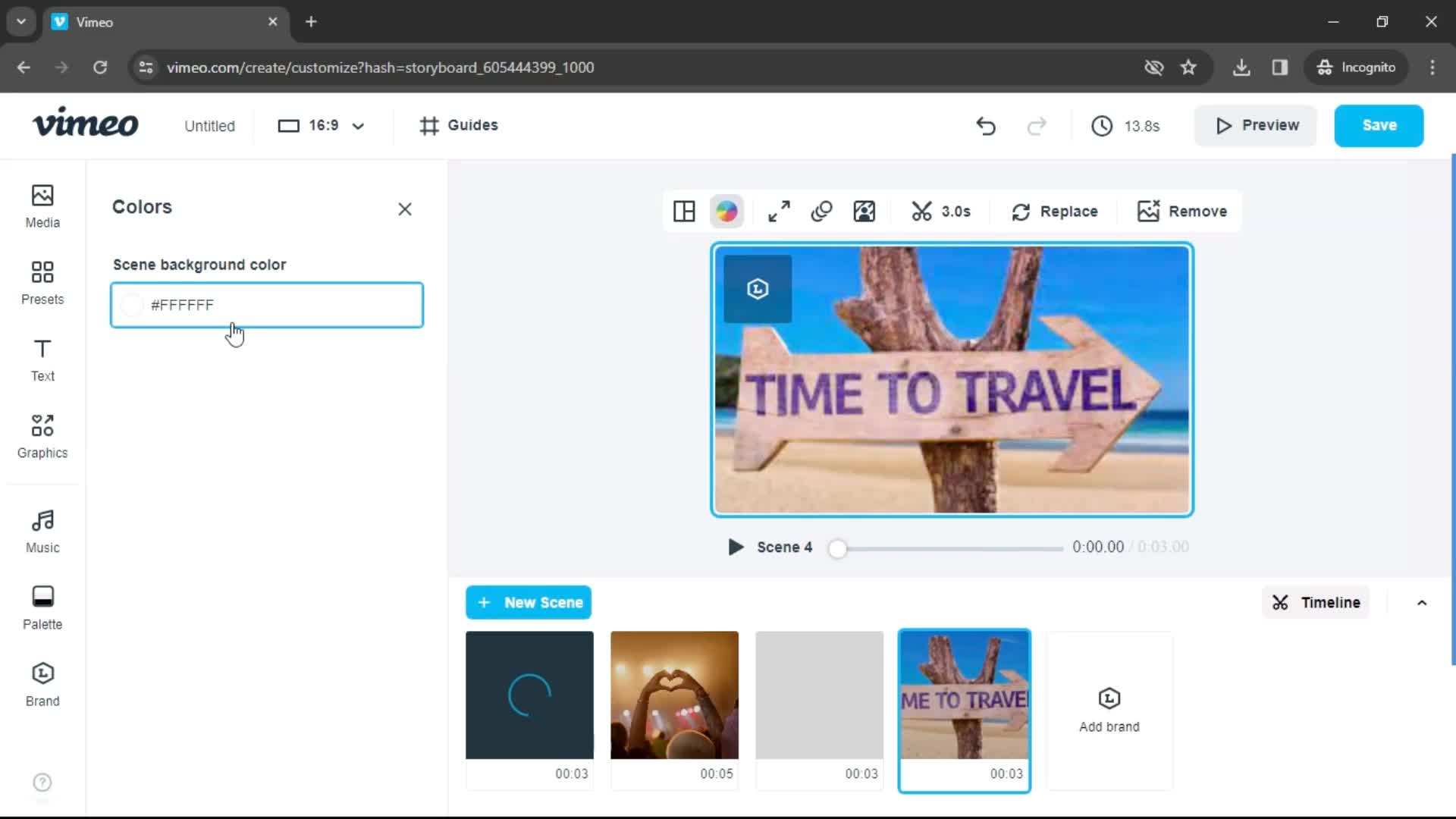Select the Palette panel icon
This screenshot has height=819, width=1456.
click(42, 606)
